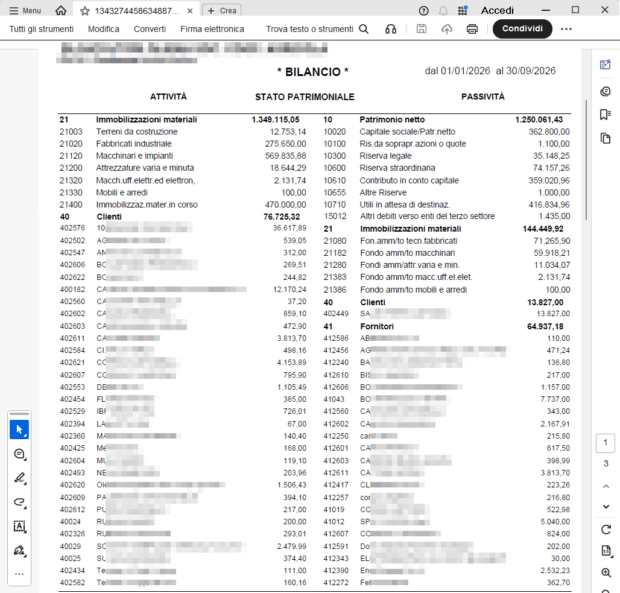Open the bookmarks panel
620x593 pixels.
point(605,115)
